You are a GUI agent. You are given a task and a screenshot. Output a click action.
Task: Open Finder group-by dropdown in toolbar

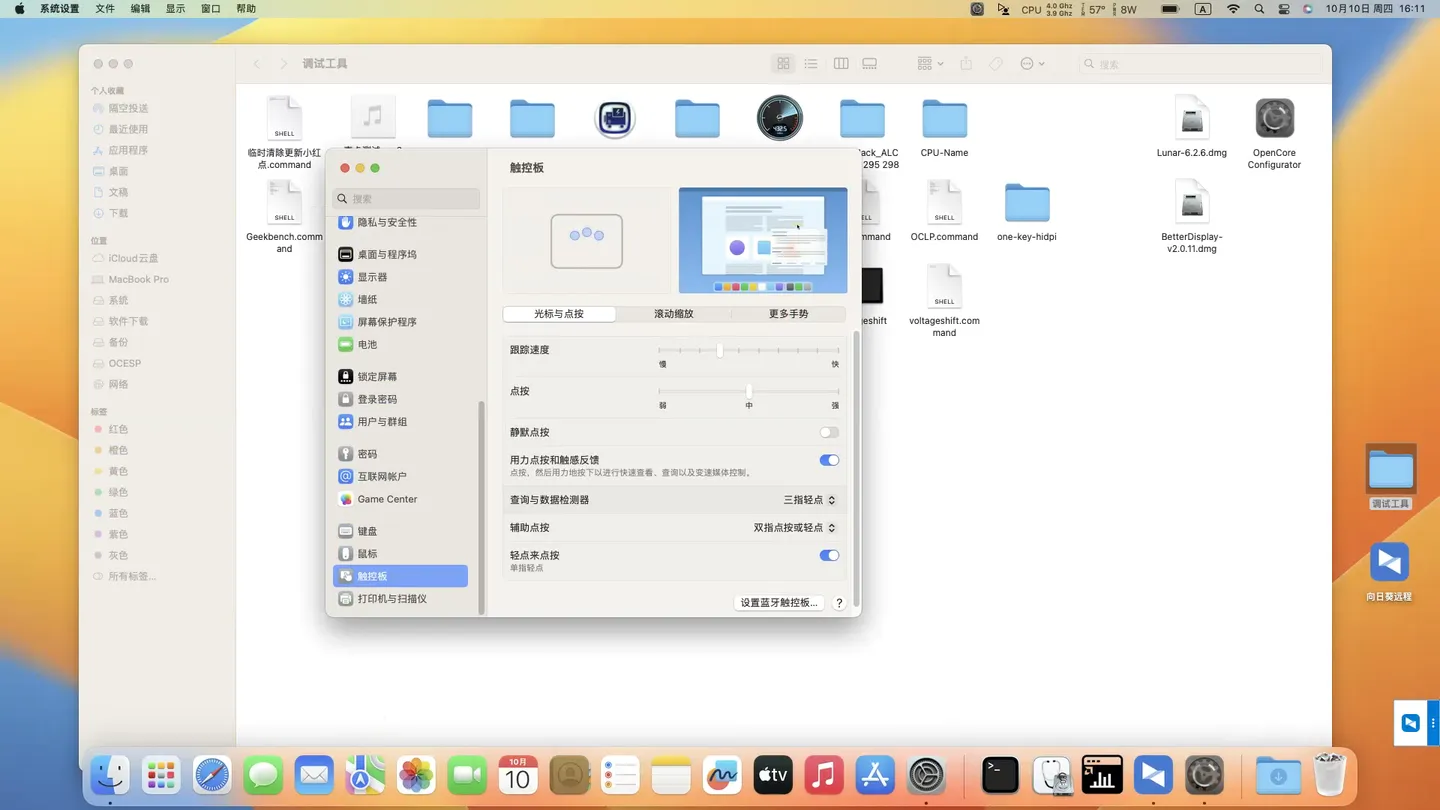(x=929, y=64)
